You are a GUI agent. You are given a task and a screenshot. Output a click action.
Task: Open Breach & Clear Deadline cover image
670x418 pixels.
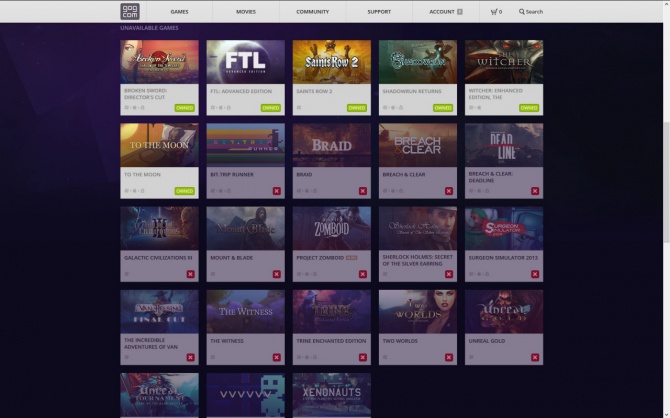504,145
